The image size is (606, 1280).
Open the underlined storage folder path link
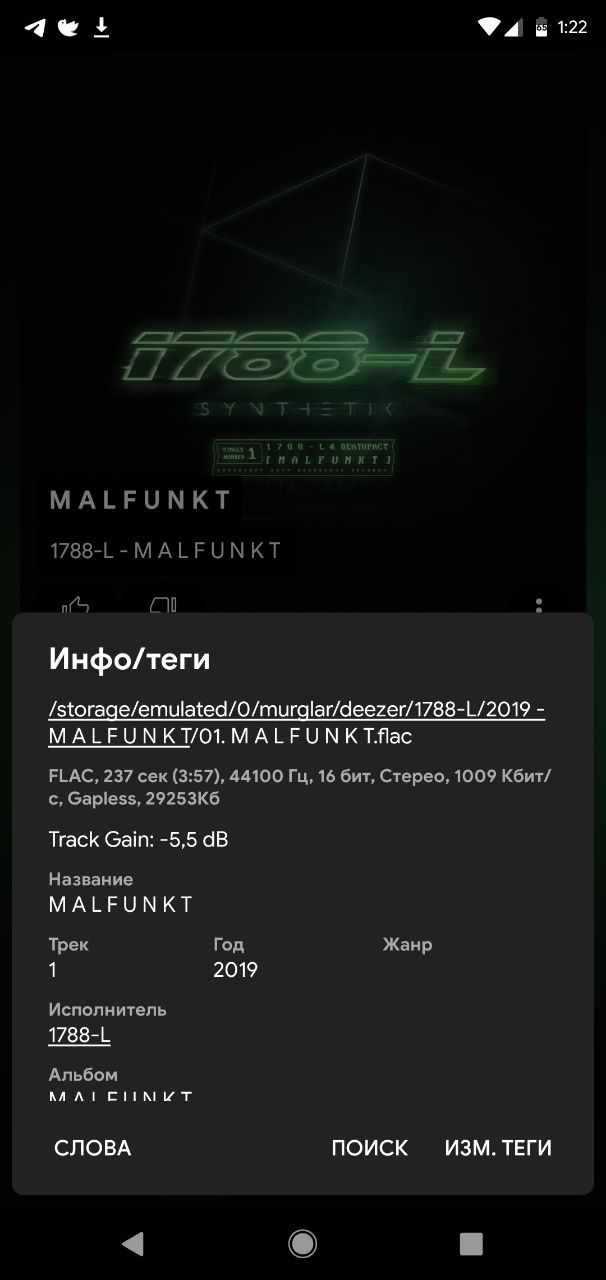coord(296,723)
